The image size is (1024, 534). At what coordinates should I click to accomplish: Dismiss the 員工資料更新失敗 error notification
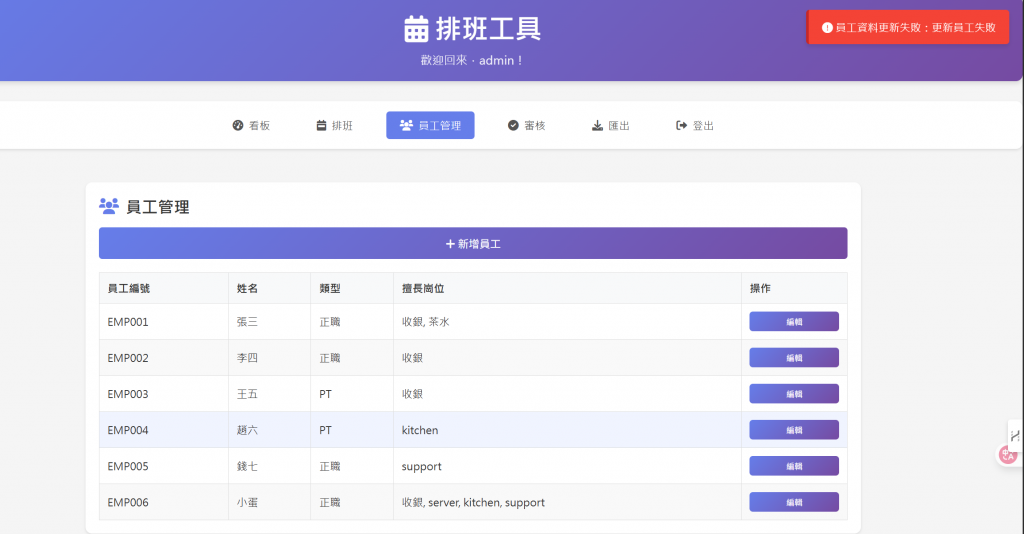908,27
